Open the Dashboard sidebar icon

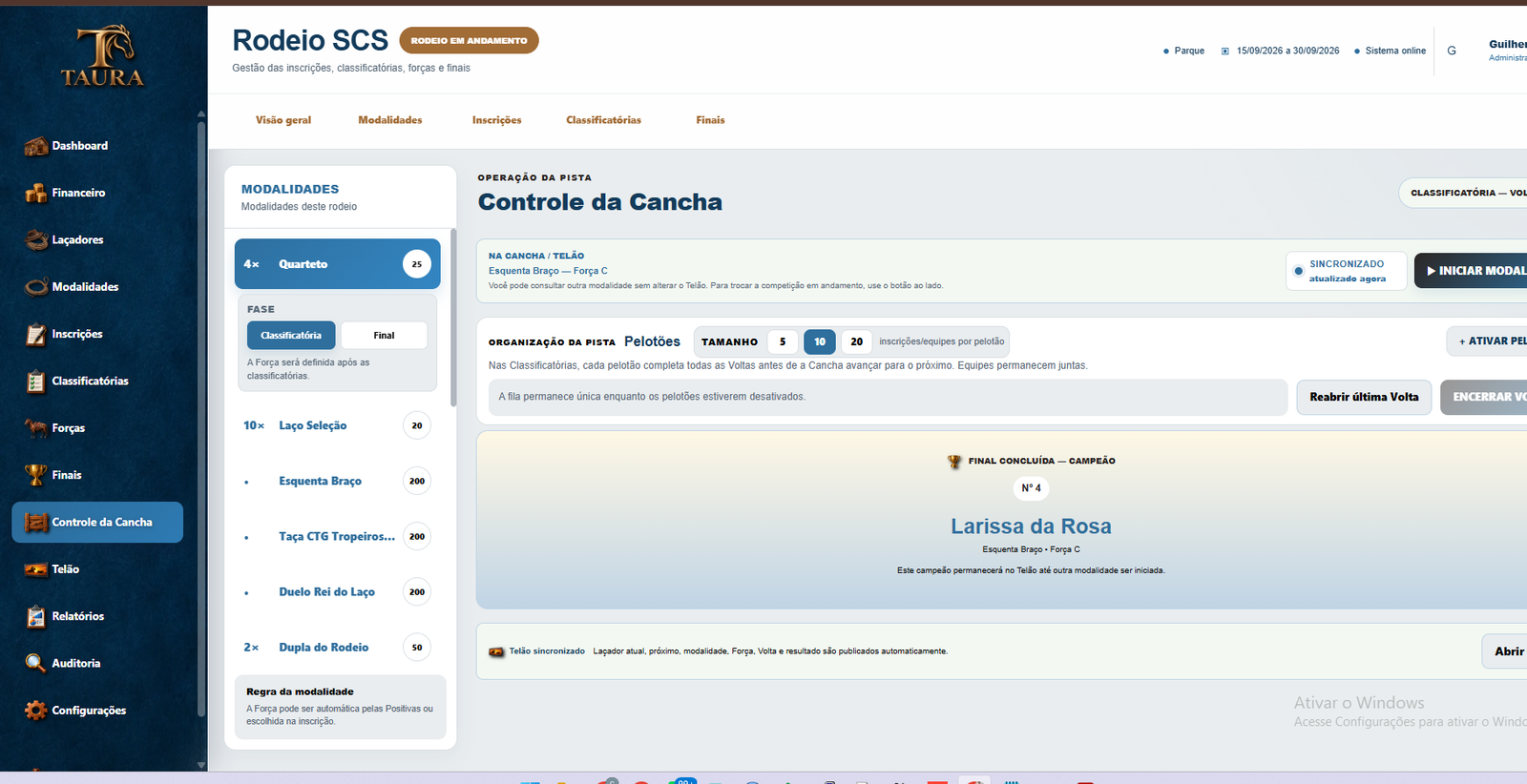pyautogui.click(x=36, y=146)
